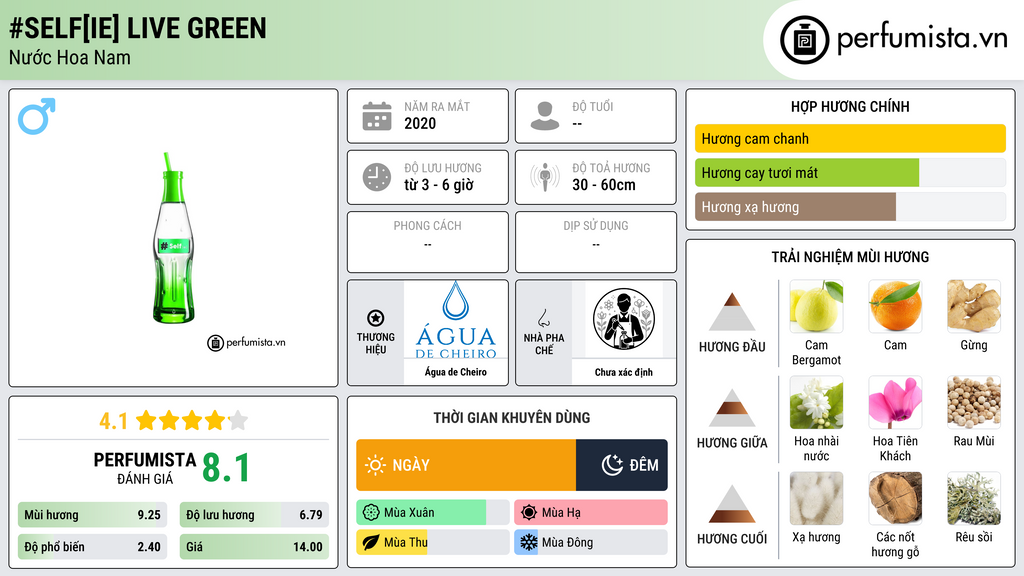Click the leaf icon for Mùa Thu
The image size is (1024, 576).
click(371, 542)
